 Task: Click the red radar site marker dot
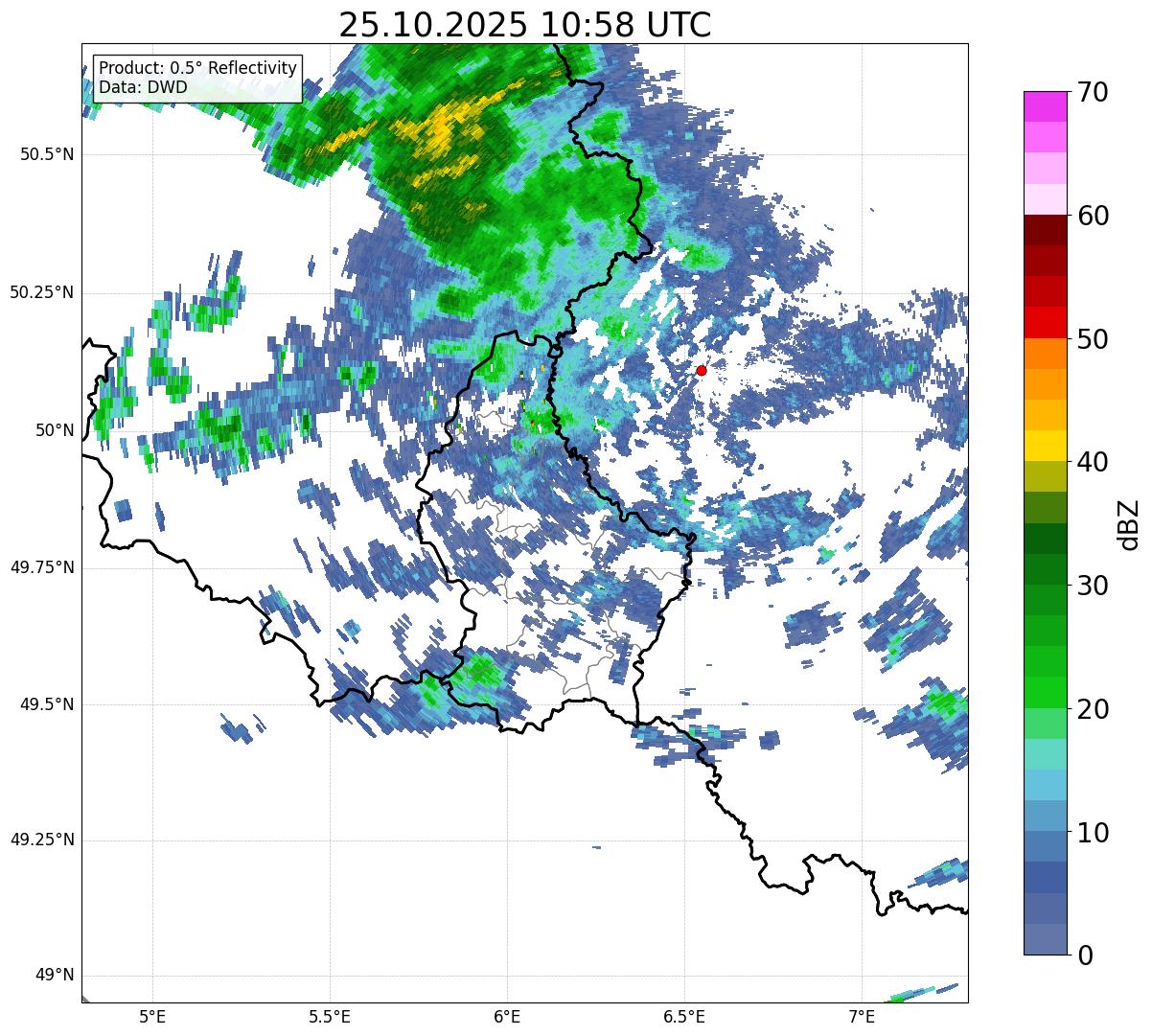click(702, 370)
